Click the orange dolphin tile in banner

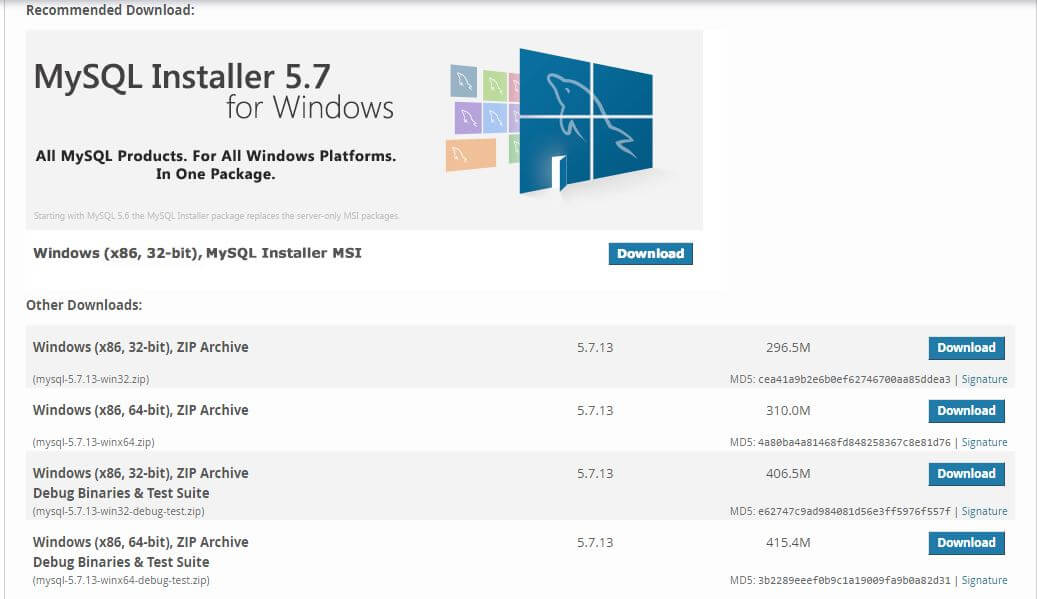[470, 155]
